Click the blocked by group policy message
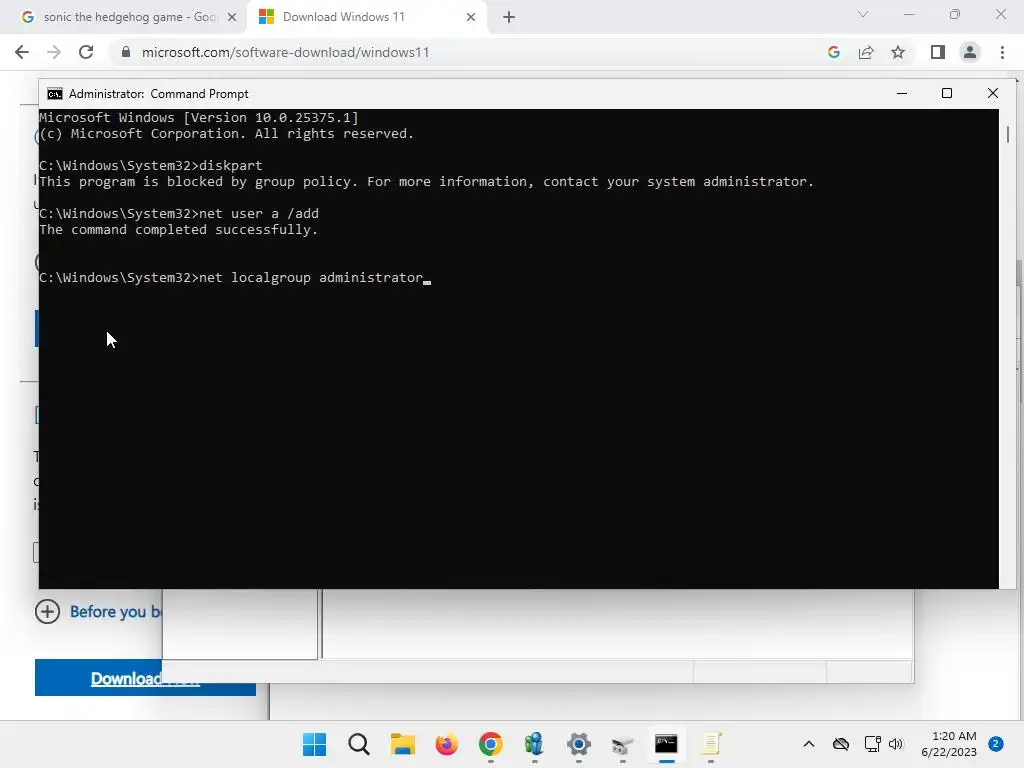Screen dimensions: 1024x768 pos(426,182)
